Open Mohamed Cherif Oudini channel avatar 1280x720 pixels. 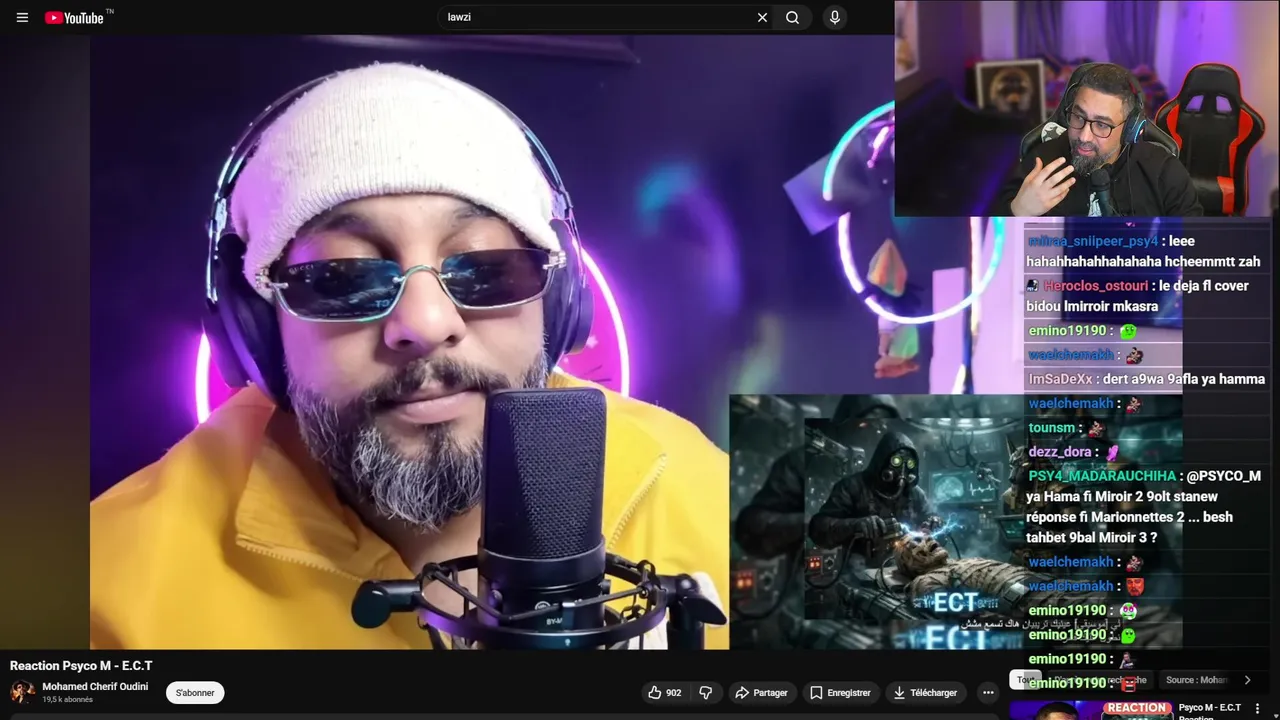[22, 692]
